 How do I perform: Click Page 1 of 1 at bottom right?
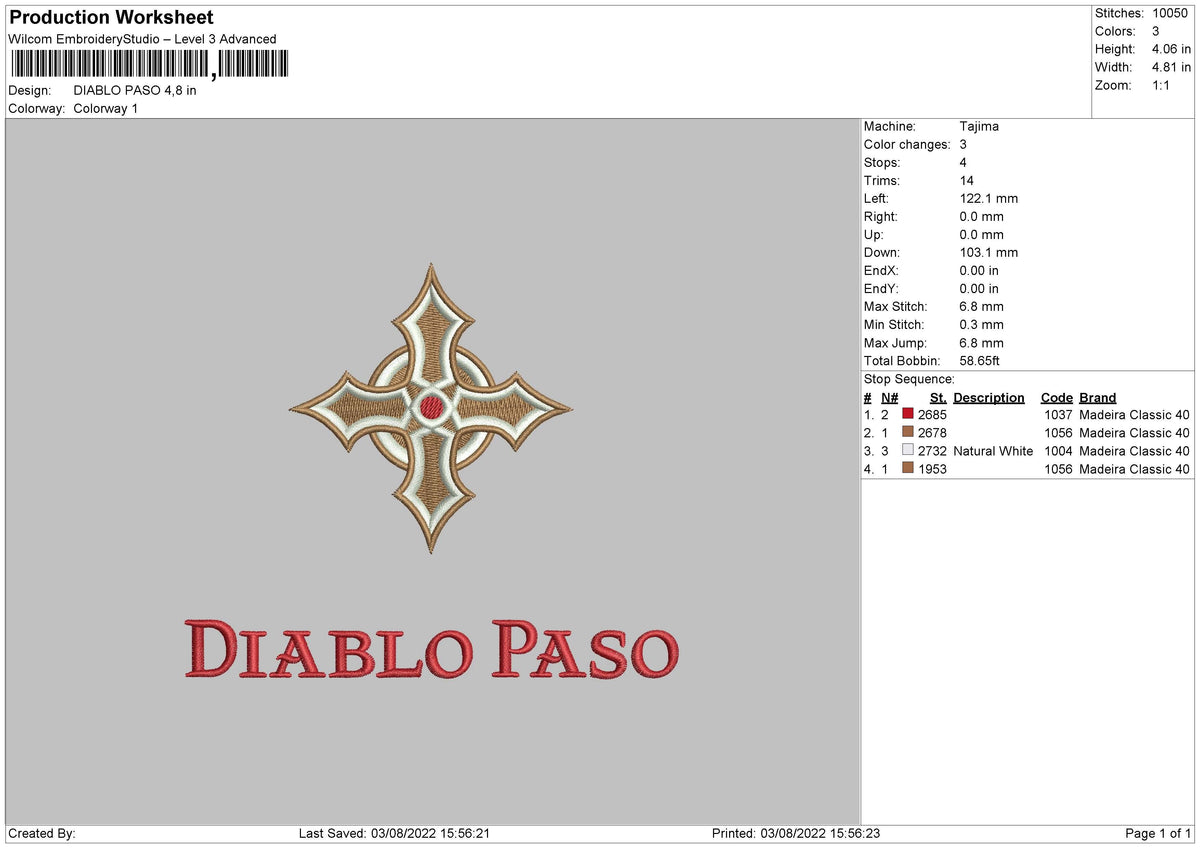click(1160, 830)
